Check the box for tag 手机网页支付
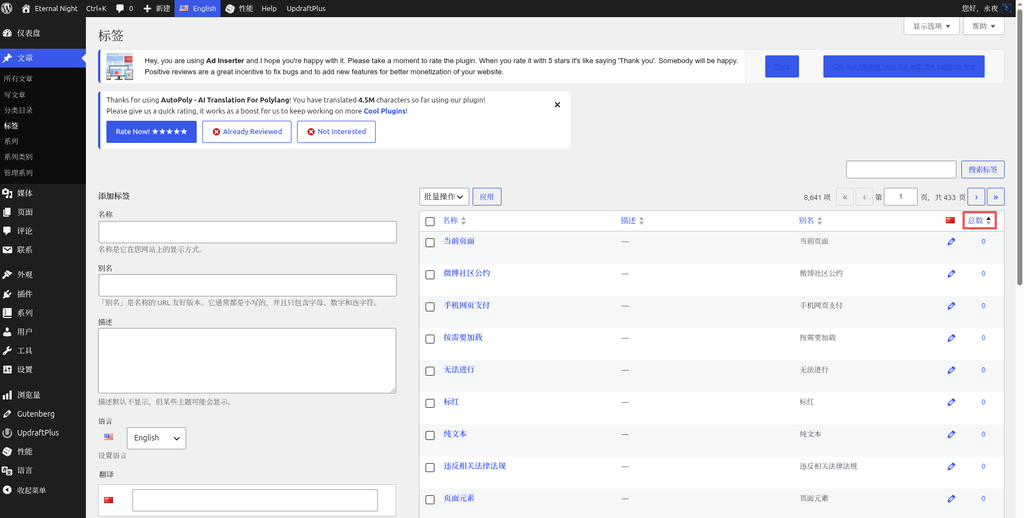Screen dimensions: 1024x518 (430, 306)
